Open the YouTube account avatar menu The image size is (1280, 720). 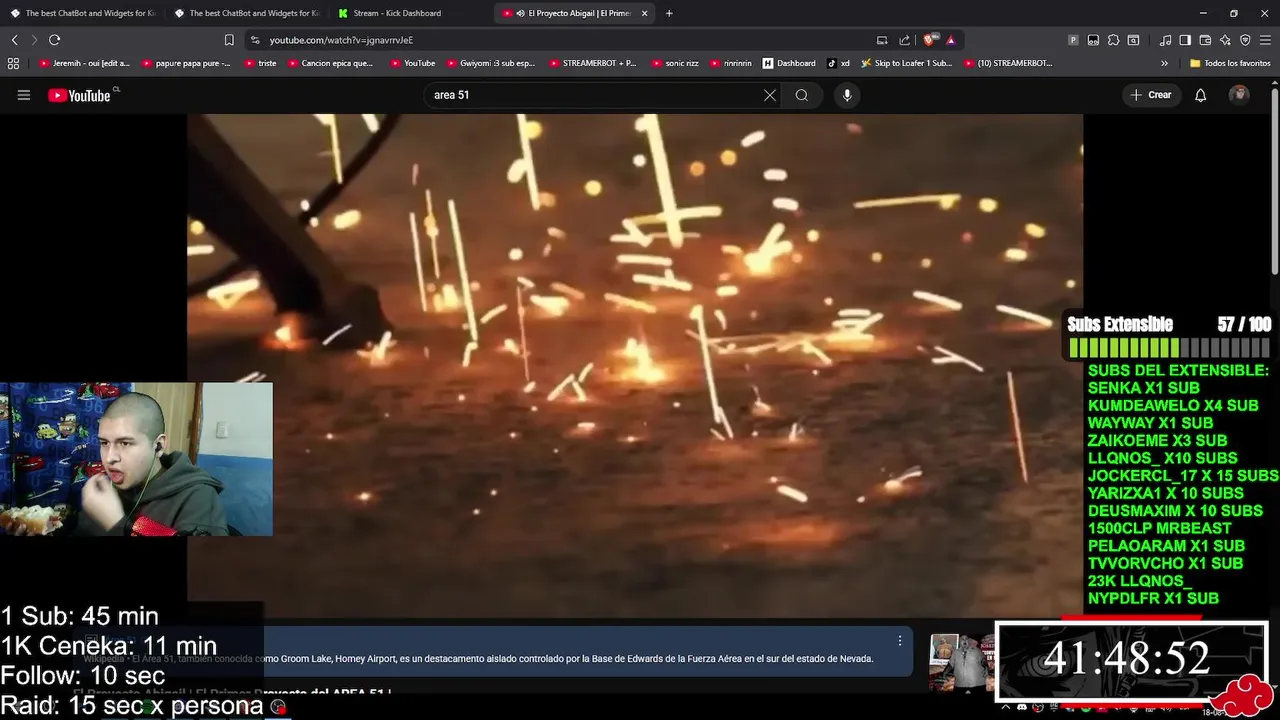pos(1239,95)
